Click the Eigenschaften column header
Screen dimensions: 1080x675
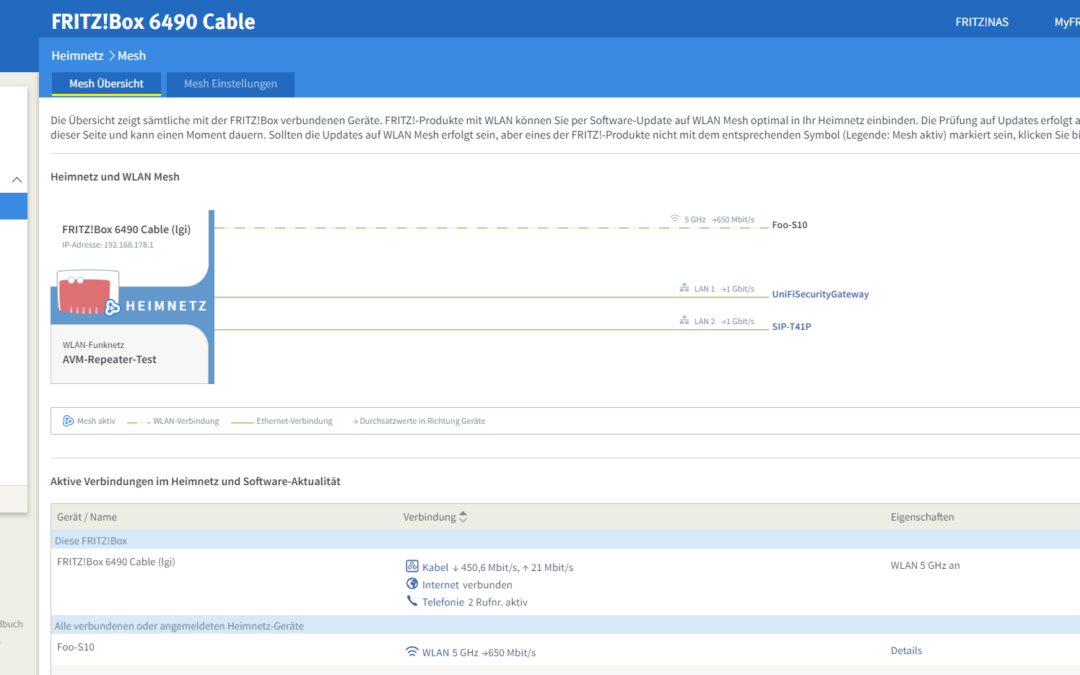(922, 517)
